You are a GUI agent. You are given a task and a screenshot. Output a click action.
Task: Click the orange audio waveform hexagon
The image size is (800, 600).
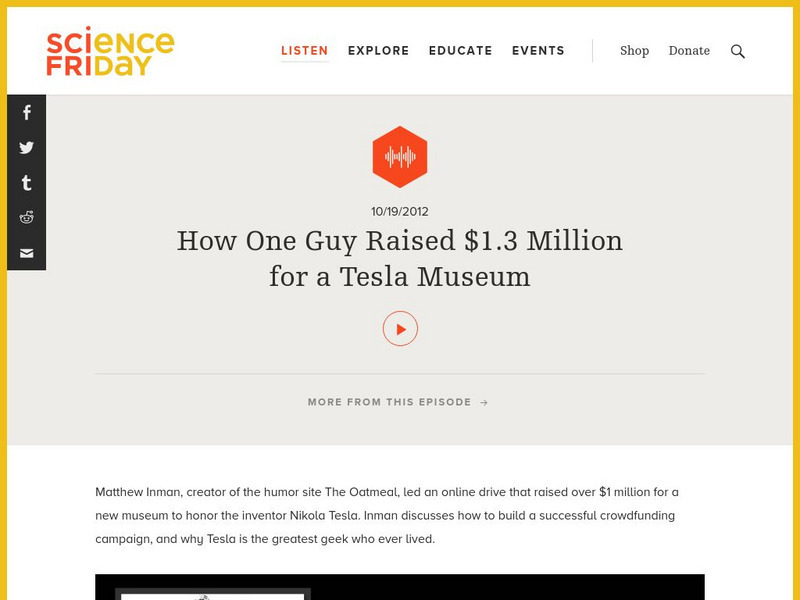[400, 157]
